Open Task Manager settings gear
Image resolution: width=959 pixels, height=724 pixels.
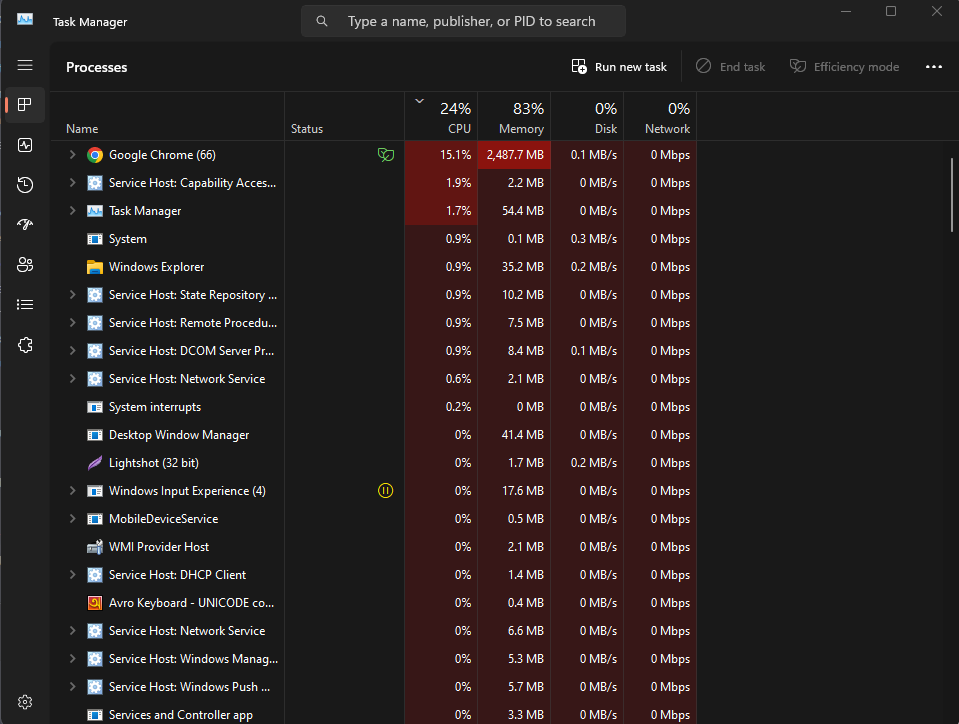pos(25,702)
